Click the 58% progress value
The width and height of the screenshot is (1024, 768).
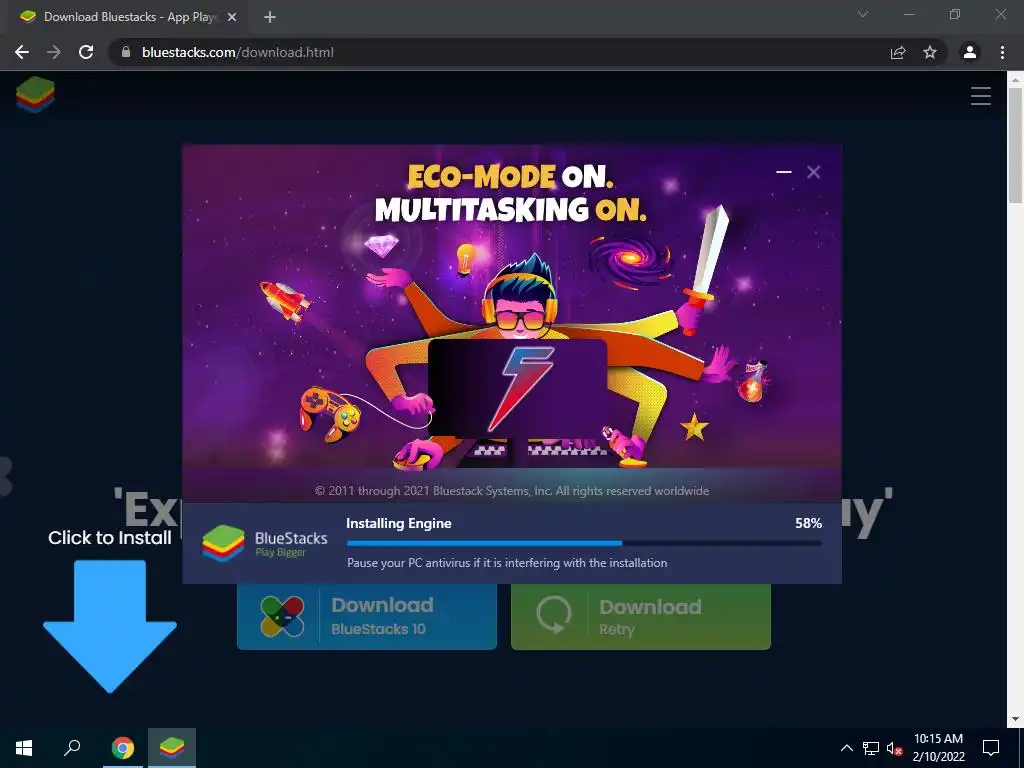808,523
